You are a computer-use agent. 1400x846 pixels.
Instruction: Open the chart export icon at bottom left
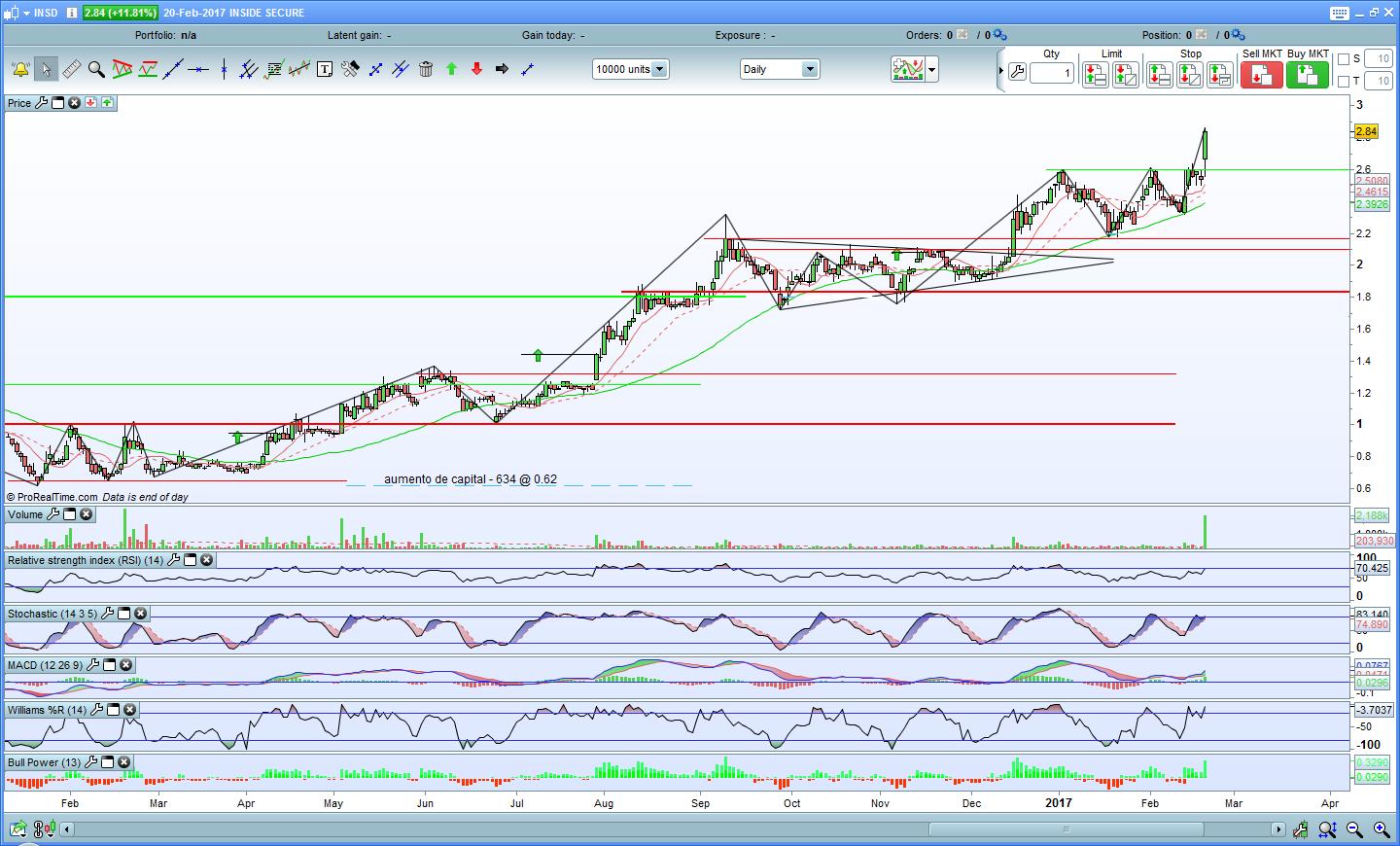pos(18,829)
